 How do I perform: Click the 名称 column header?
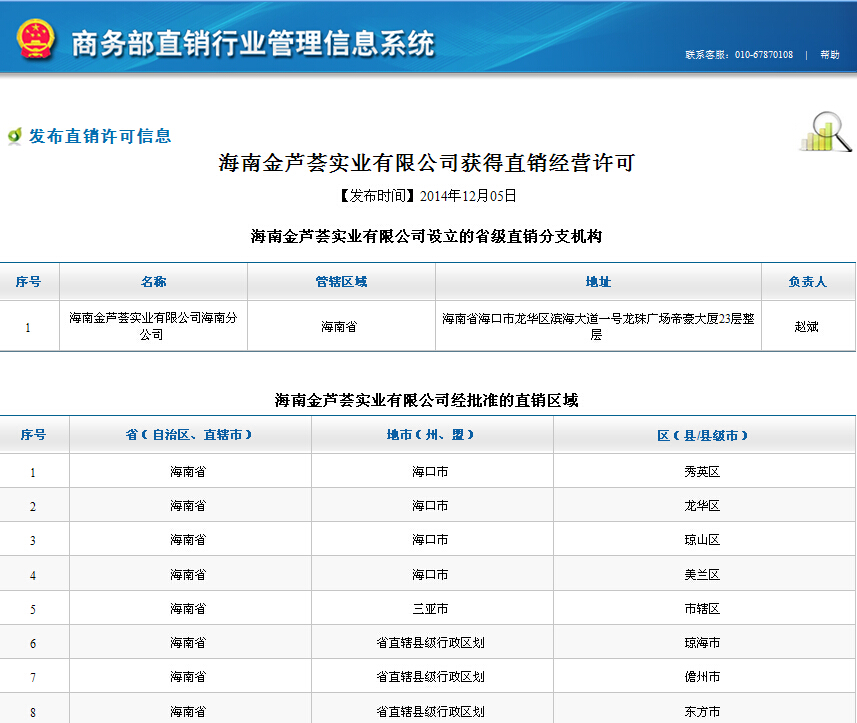(153, 282)
